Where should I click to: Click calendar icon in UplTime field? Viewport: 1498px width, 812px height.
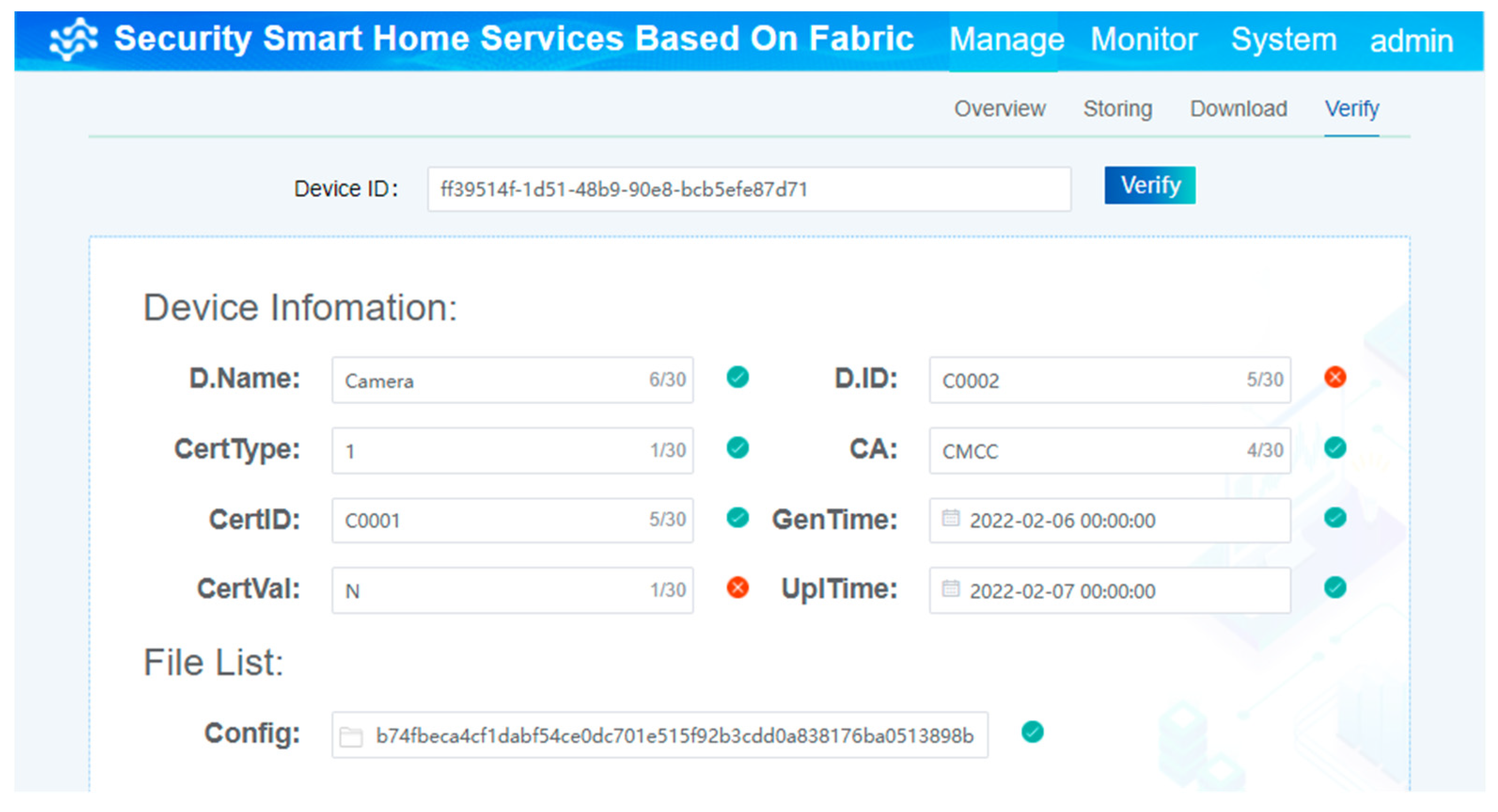click(950, 588)
